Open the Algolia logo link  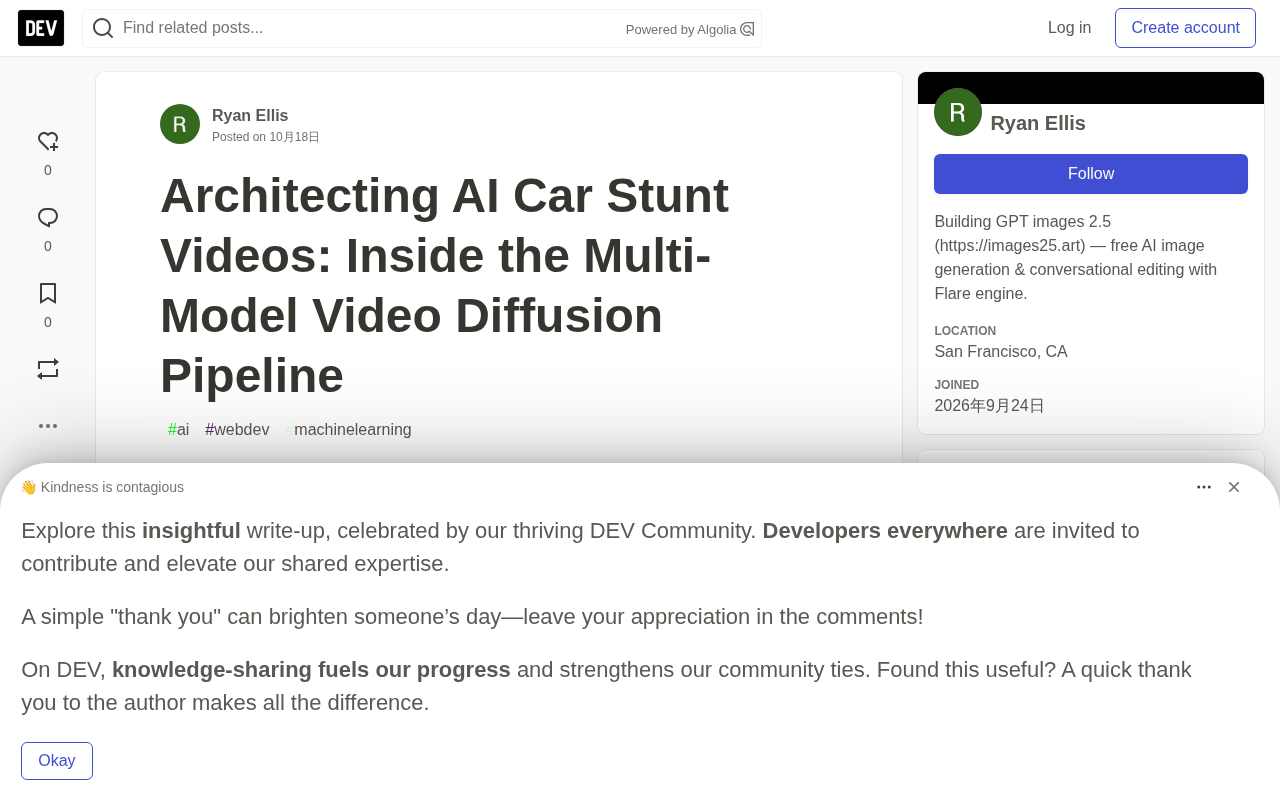(x=747, y=29)
